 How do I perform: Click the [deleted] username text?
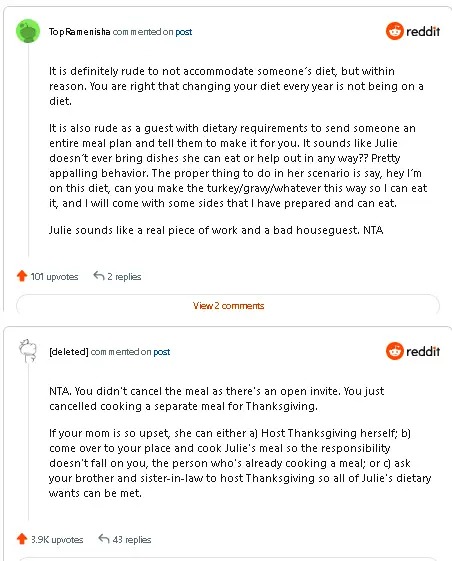pos(69,352)
